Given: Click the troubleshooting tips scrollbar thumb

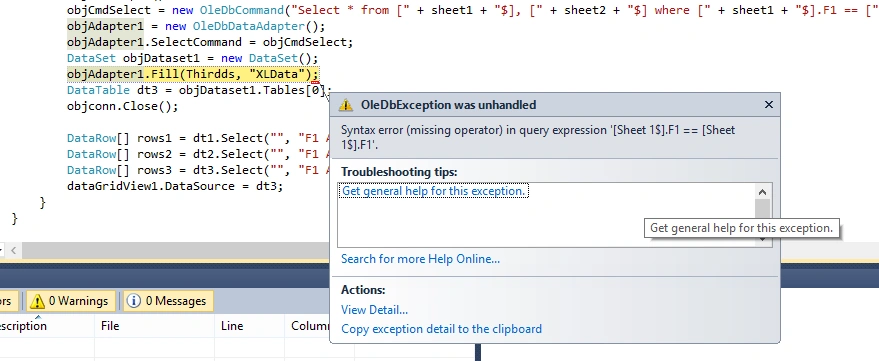Looking at the screenshot, I should pos(762,210).
